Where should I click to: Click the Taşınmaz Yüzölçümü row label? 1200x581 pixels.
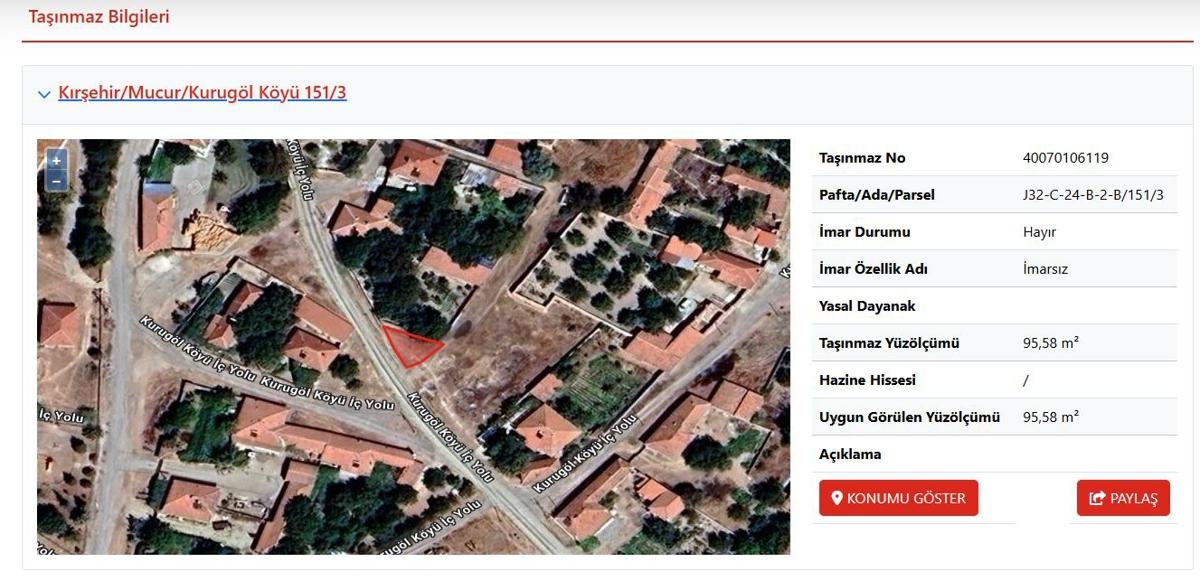[889, 343]
